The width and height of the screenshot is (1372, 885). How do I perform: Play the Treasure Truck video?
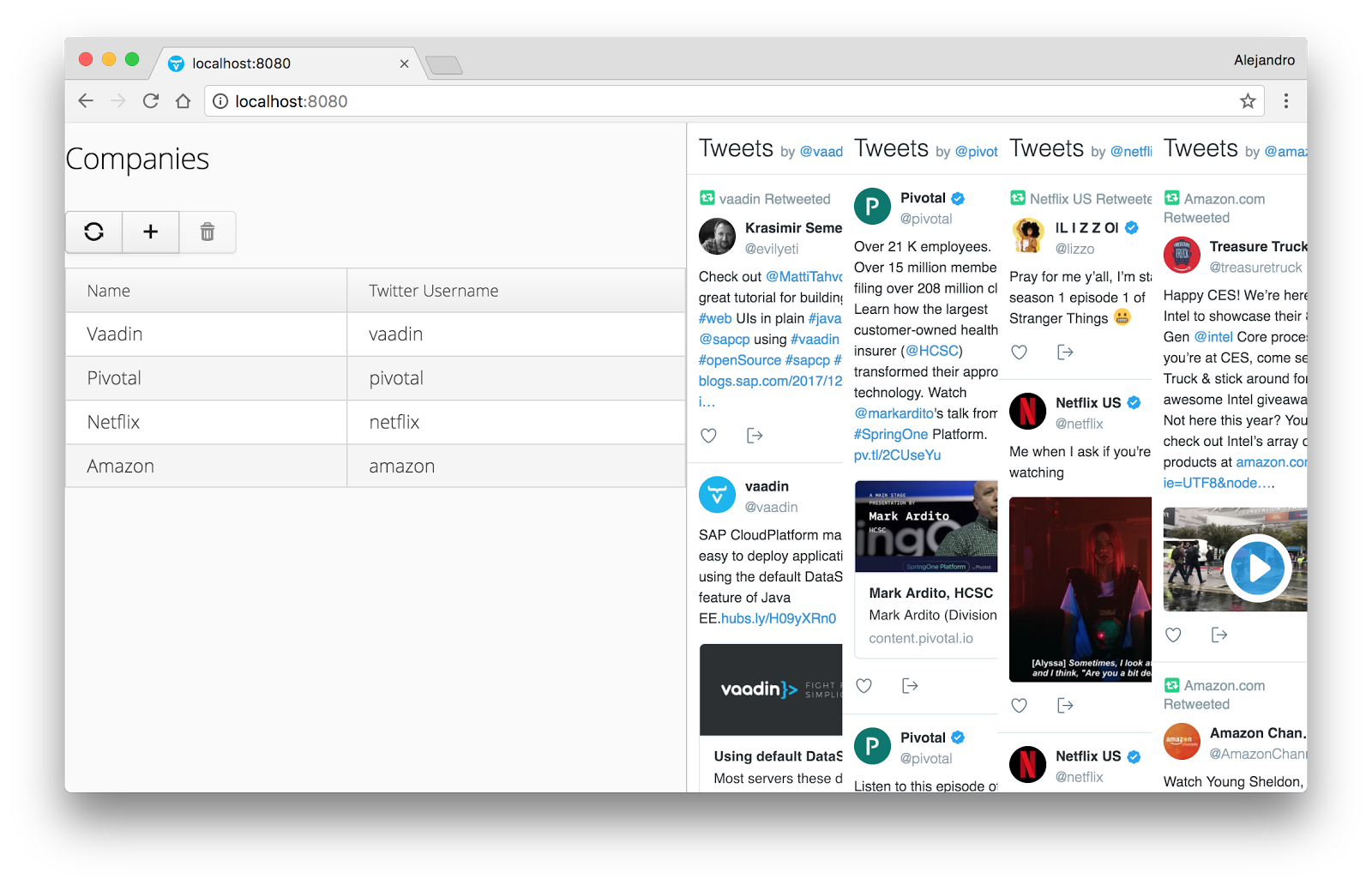[x=1256, y=568]
